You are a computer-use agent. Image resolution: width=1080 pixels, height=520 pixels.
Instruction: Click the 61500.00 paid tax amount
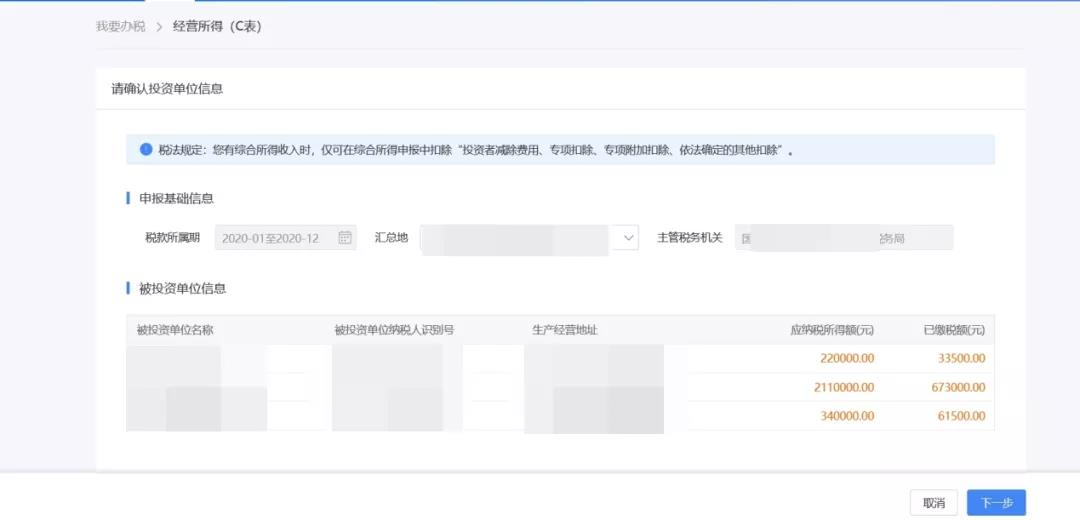click(962, 416)
